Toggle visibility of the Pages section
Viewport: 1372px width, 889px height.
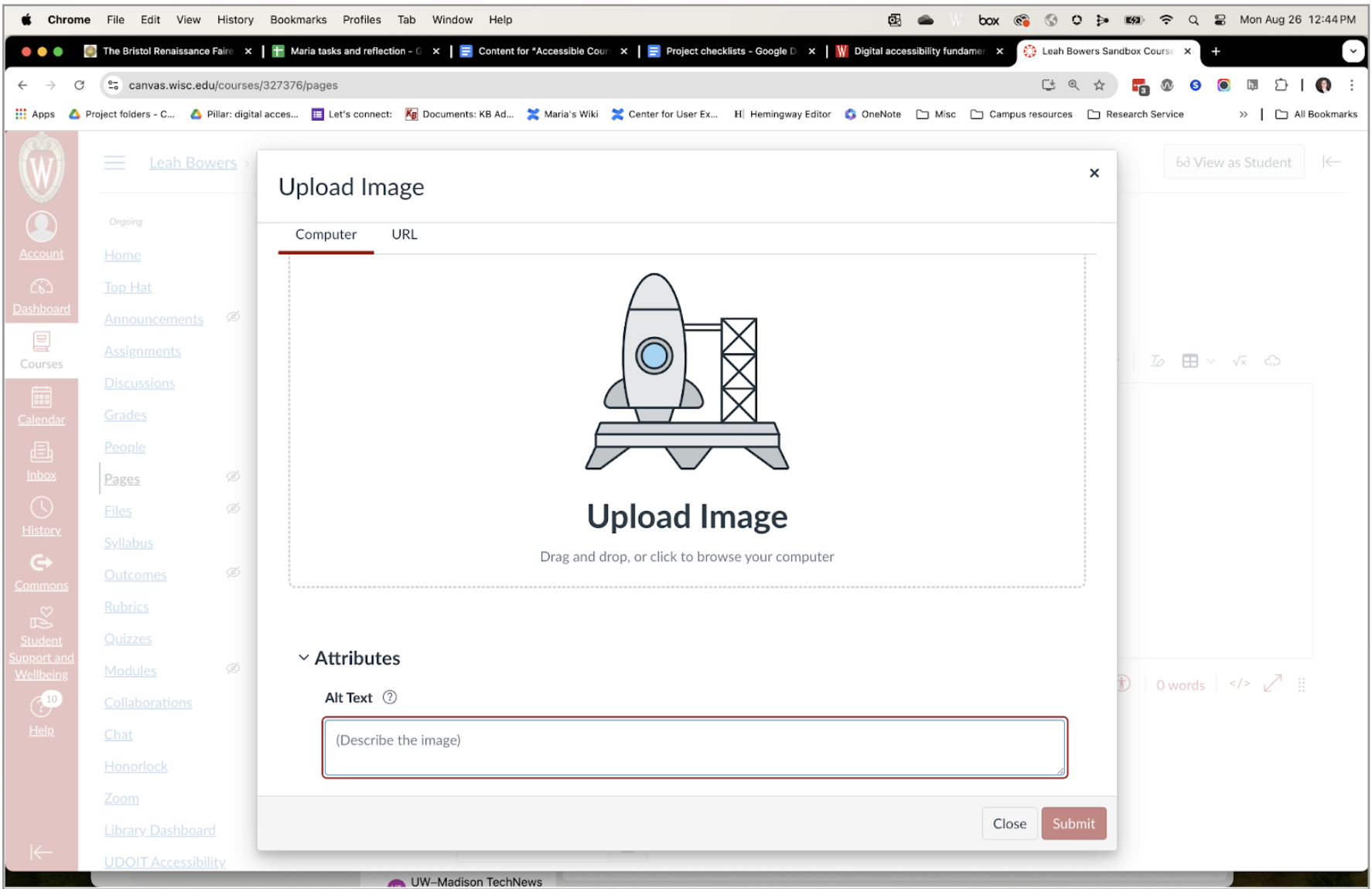click(x=234, y=476)
